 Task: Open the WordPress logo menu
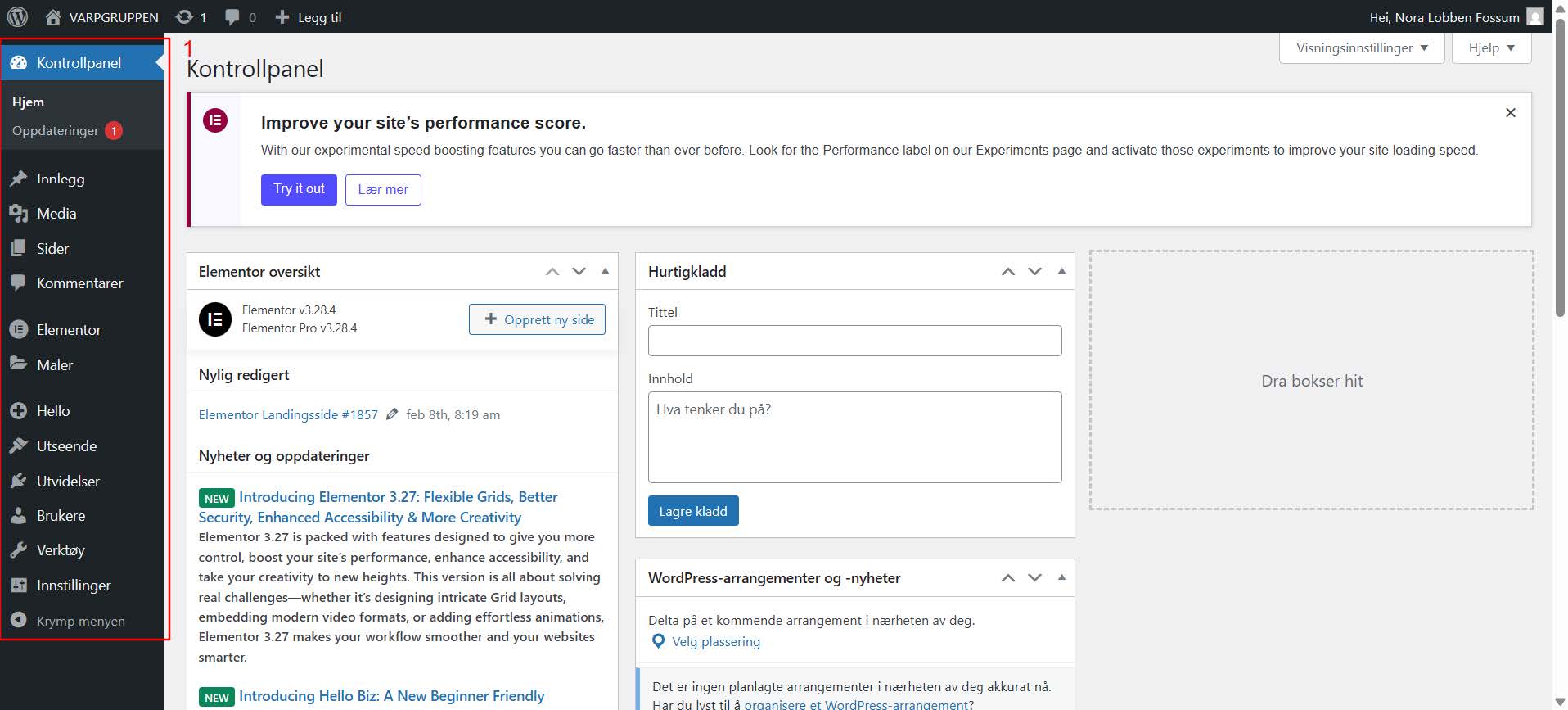17,16
